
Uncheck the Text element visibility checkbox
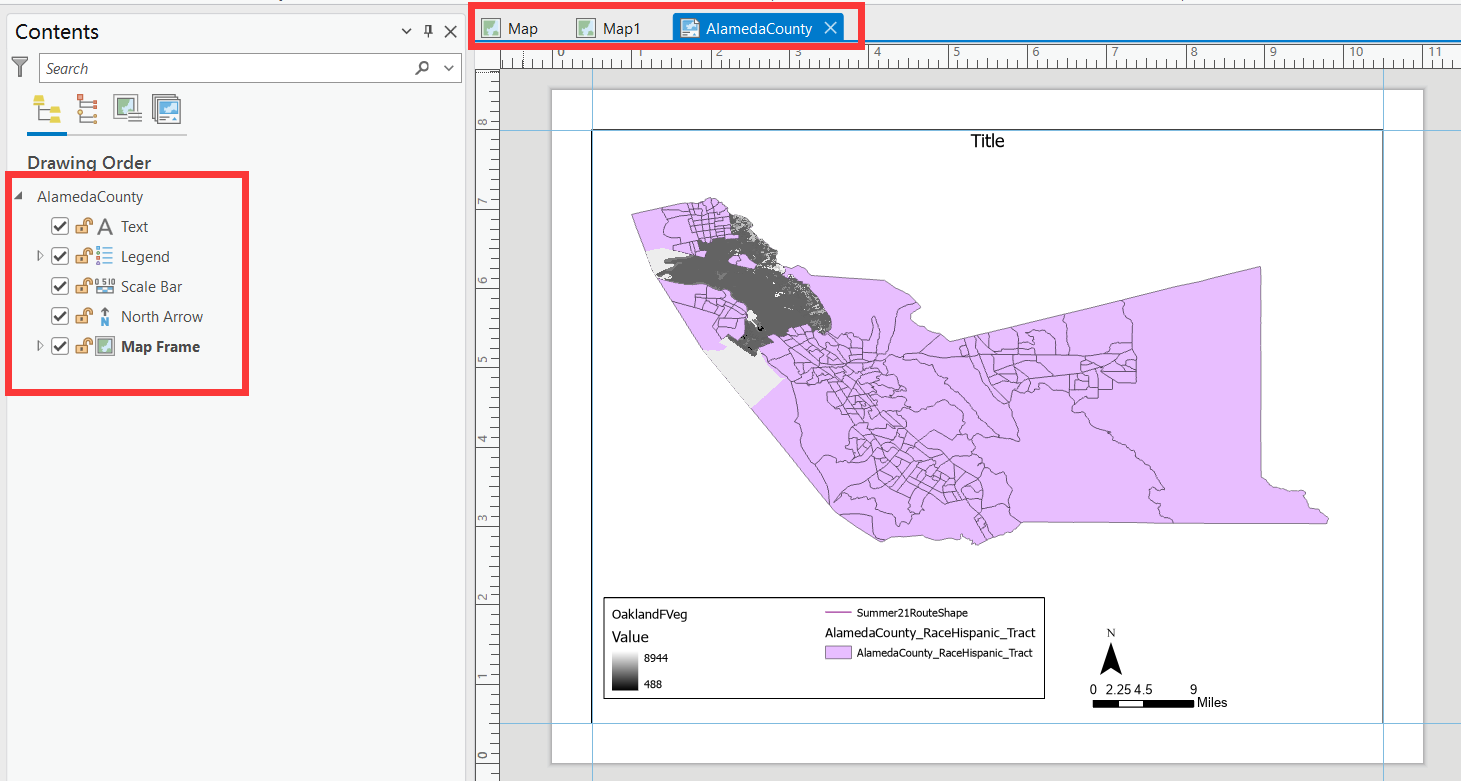(x=59, y=226)
